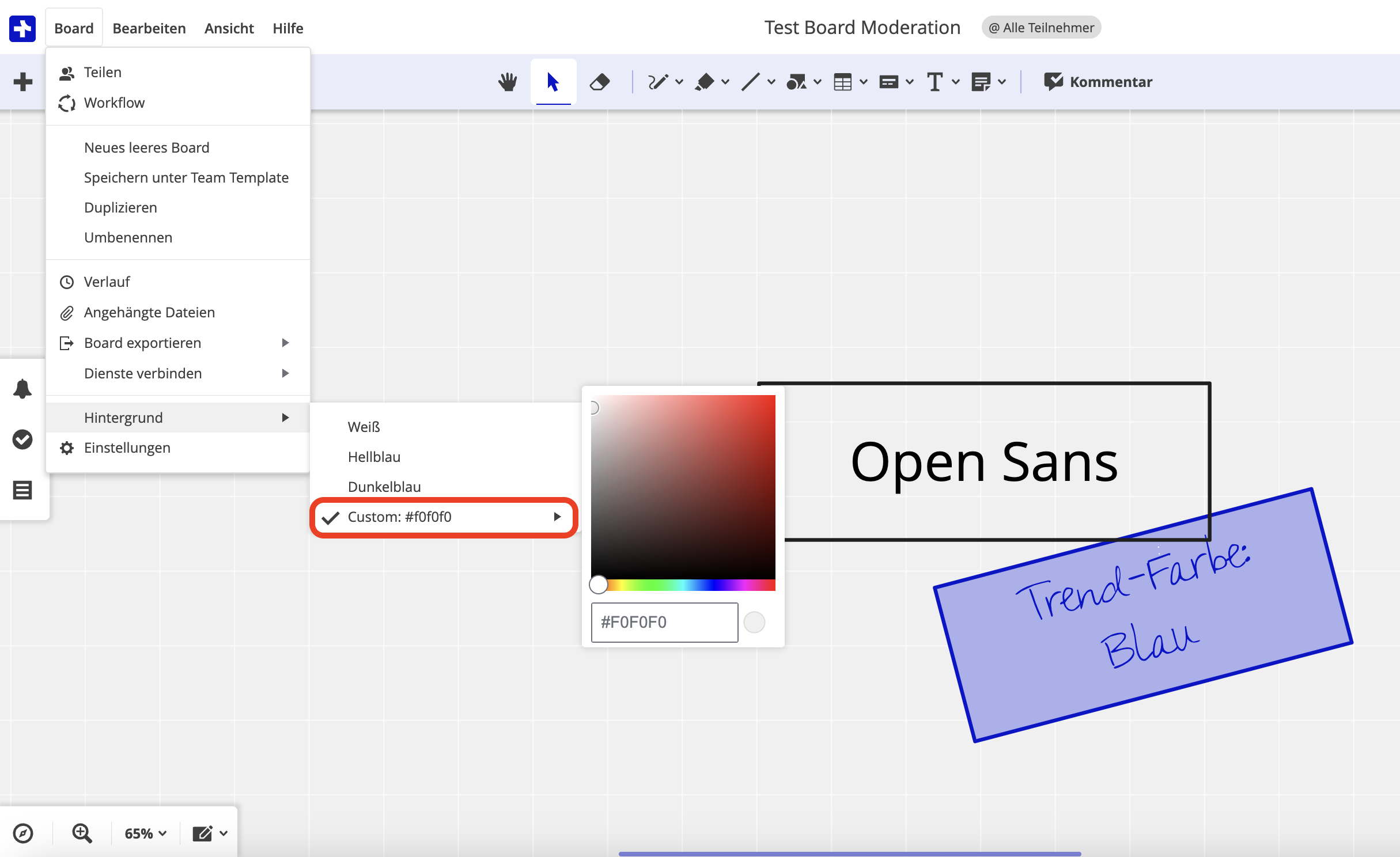Viewport: 1400px width, 857px height.
Task: Select the line tool
Action: tap(750, 82)
